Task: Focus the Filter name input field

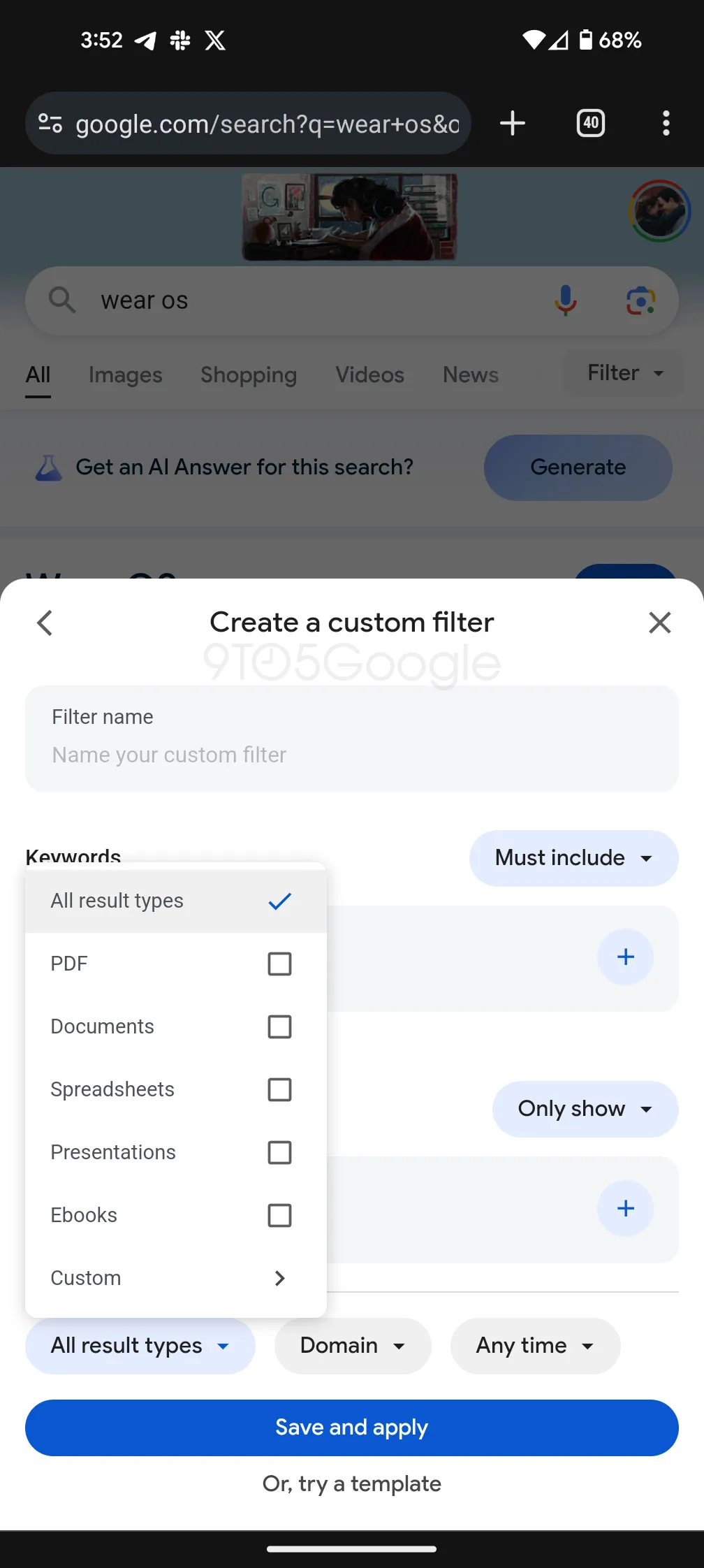Action: tap(352, 754)
